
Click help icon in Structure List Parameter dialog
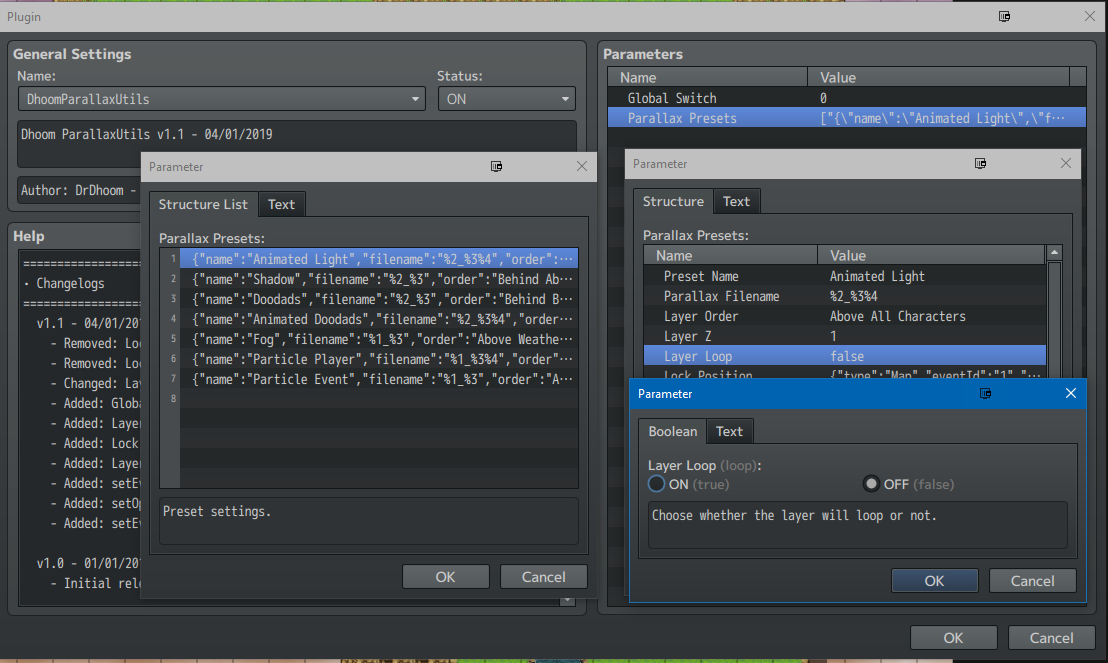click(x=497, y=166)
